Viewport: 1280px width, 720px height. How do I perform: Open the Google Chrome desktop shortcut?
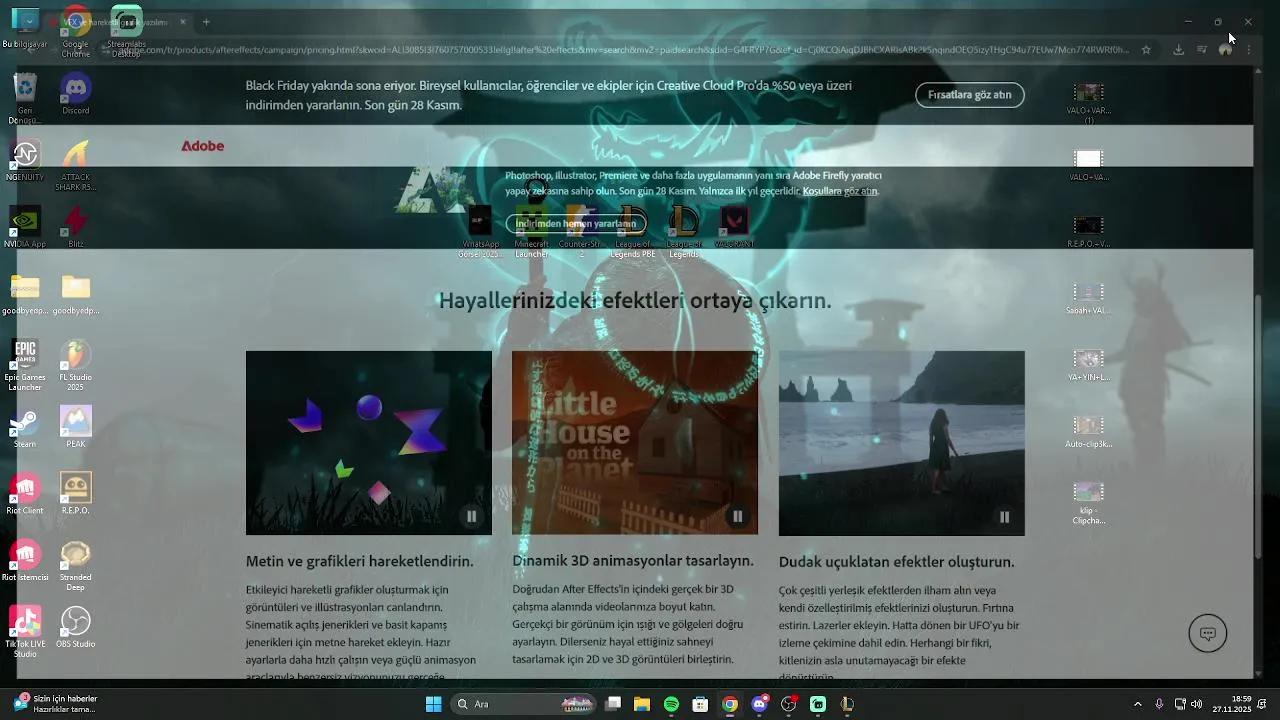click(76, 30)
